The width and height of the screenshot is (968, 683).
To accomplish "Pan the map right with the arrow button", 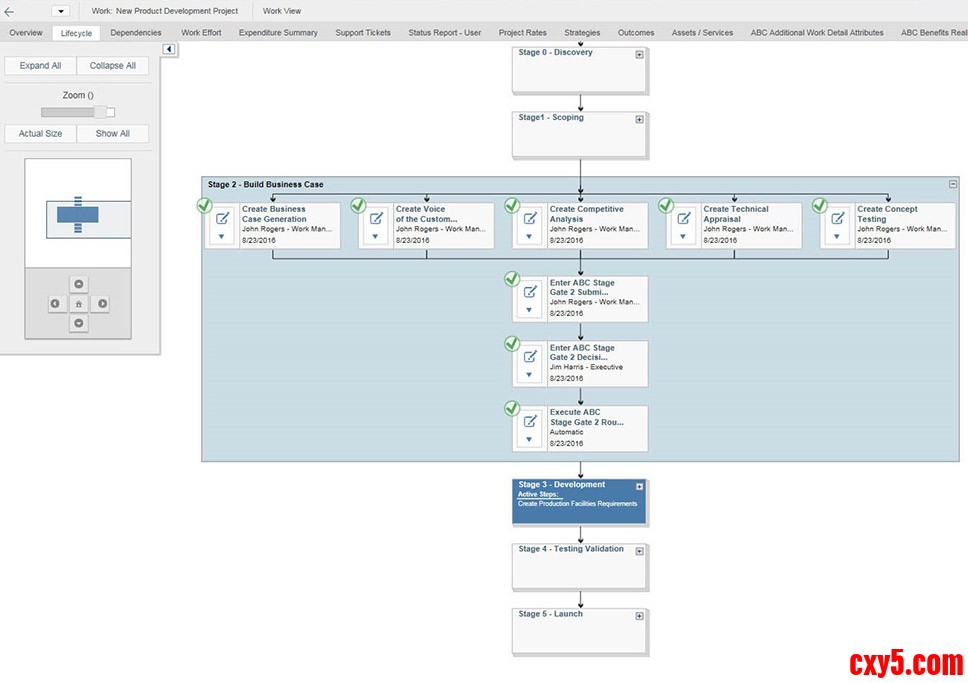I will [102, 304].
